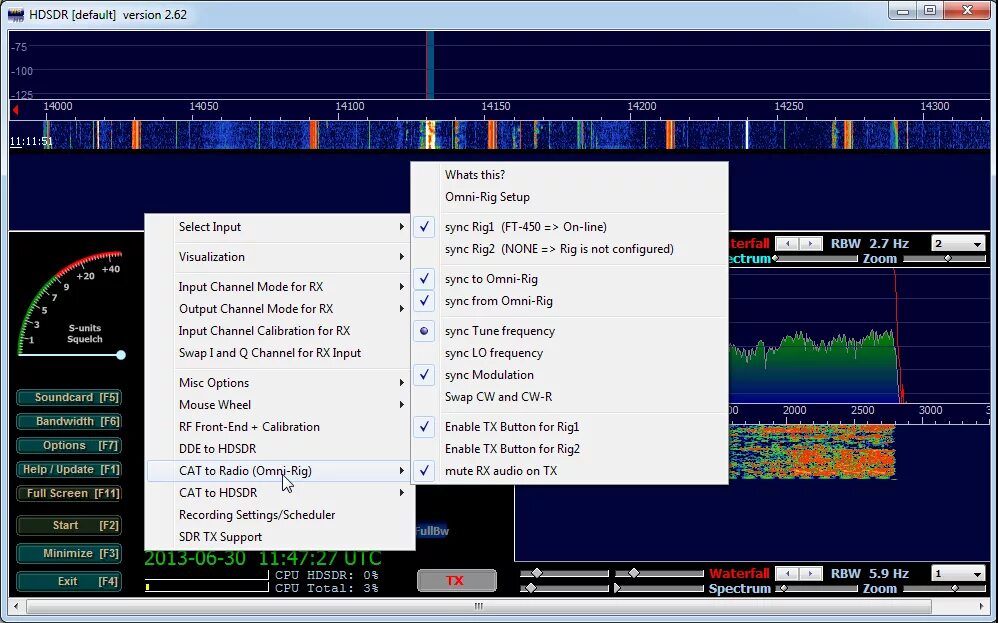Screen dimensions: 998x623
Task: Adjust the lower Zoom slider
Action: click(955, 589)
